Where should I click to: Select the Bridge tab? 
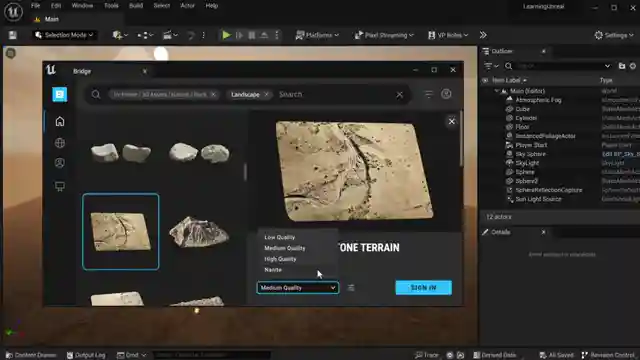point(82,71)
